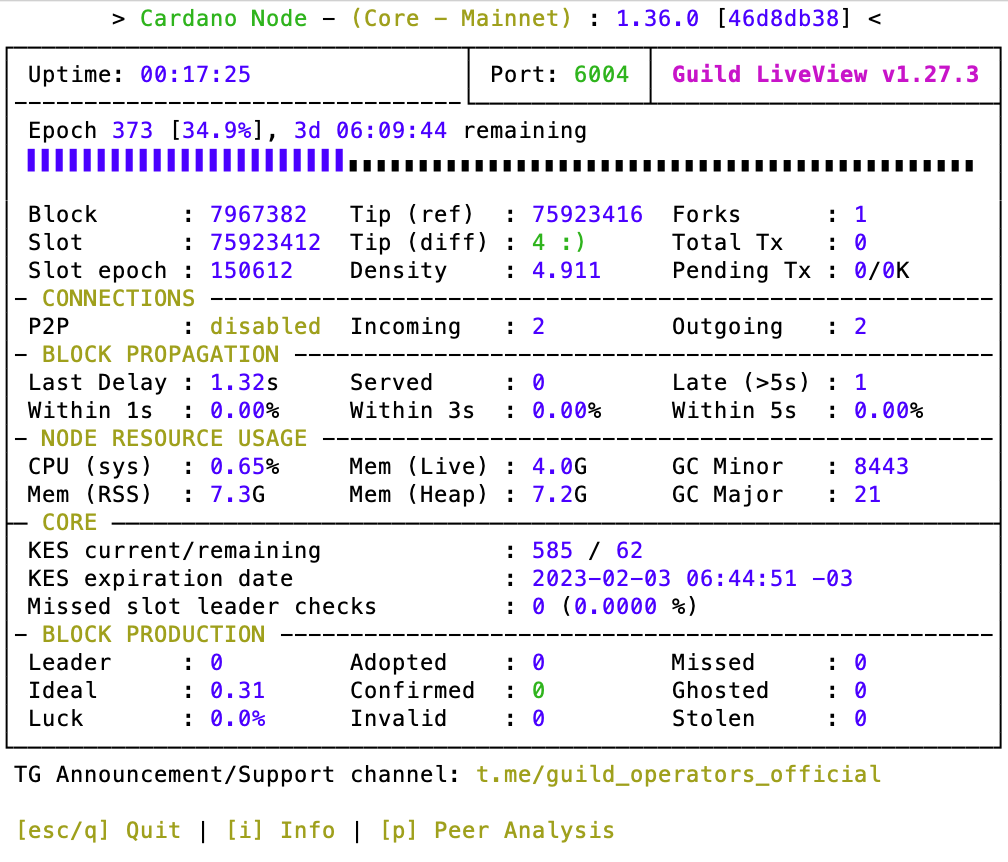
Task: Select the Ideal value 0.31
Action: 237,690
